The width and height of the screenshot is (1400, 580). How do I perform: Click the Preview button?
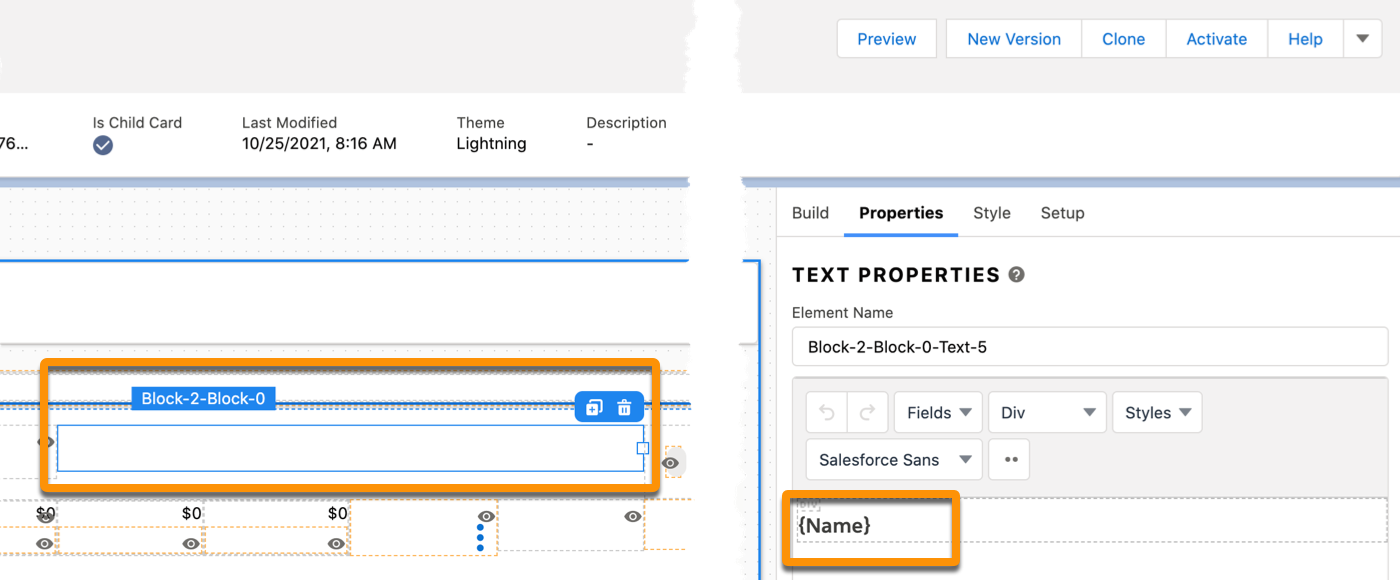pos(887,39)
